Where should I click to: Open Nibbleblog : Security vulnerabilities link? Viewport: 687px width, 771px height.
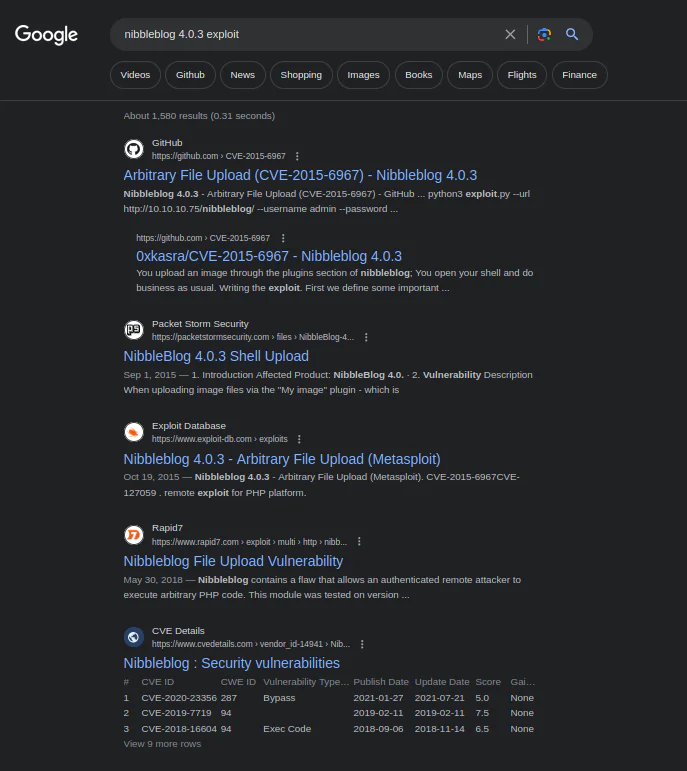point(232,663)
